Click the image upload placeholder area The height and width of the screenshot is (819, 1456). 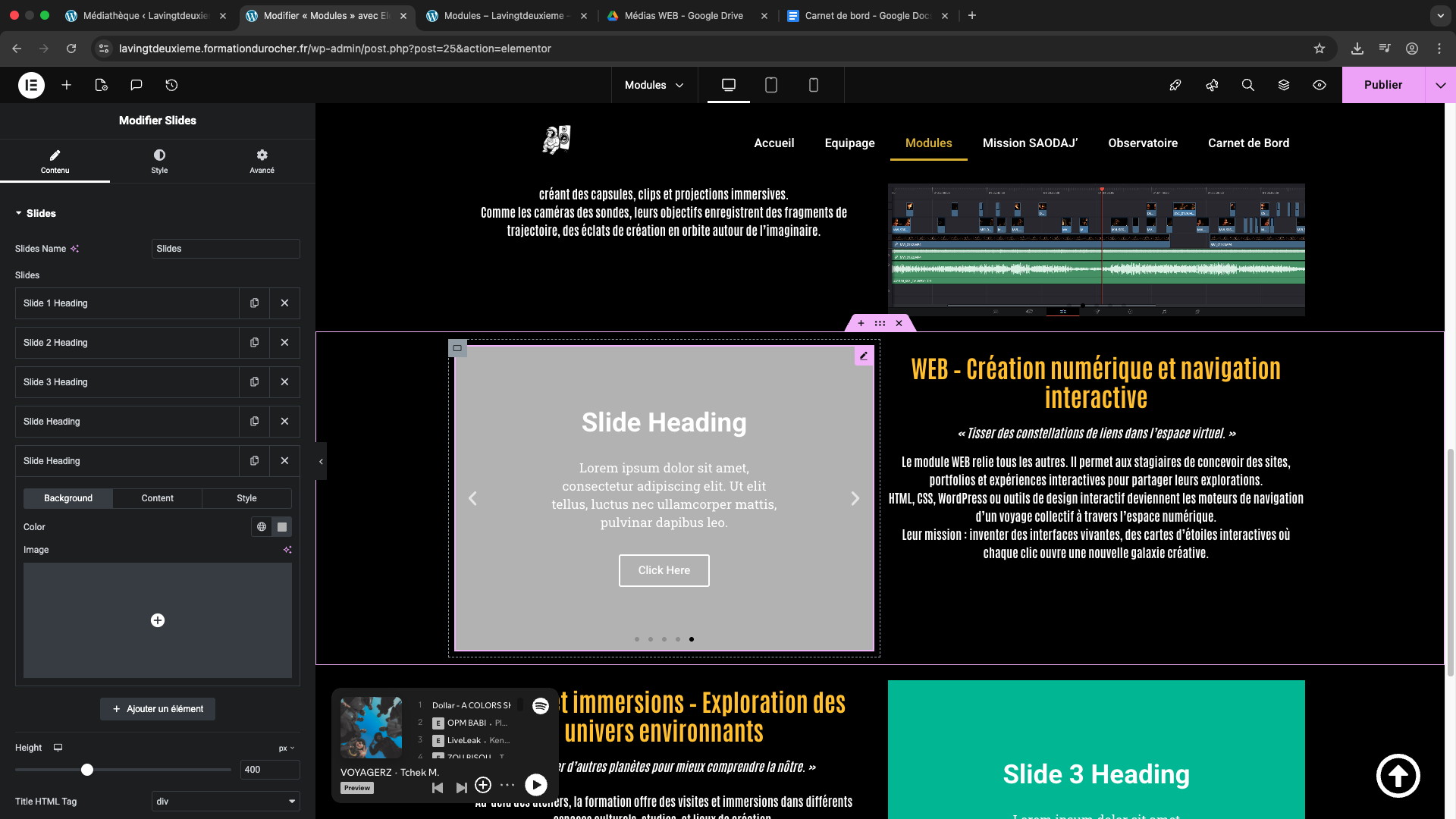[158, 620]
